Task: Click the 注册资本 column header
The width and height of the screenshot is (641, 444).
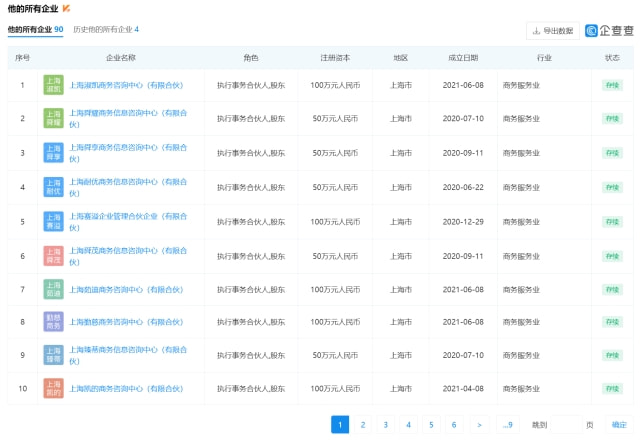Action: click(x=335, y=58)
